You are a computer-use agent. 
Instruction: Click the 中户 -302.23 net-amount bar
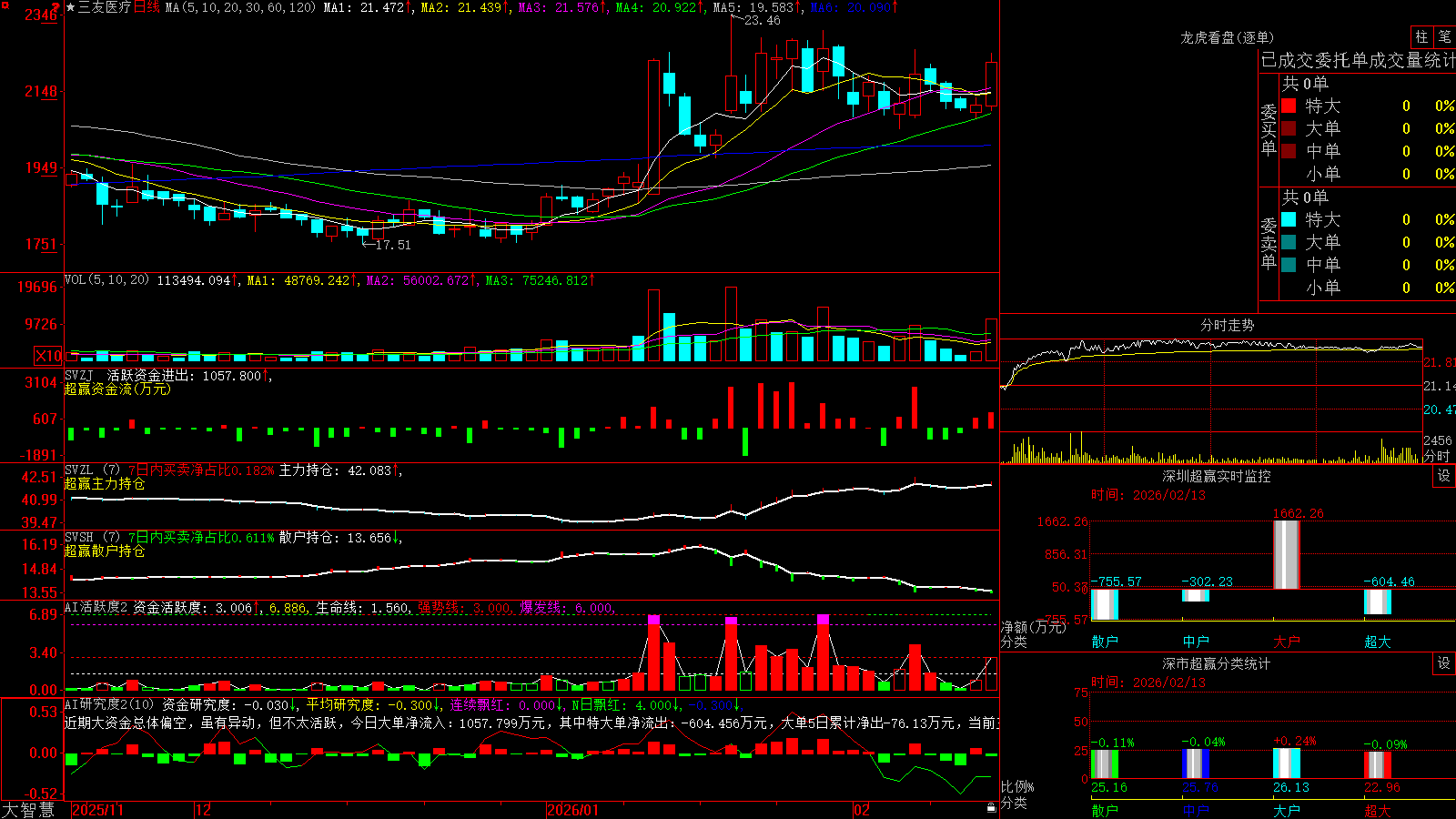coord(1195,595)
